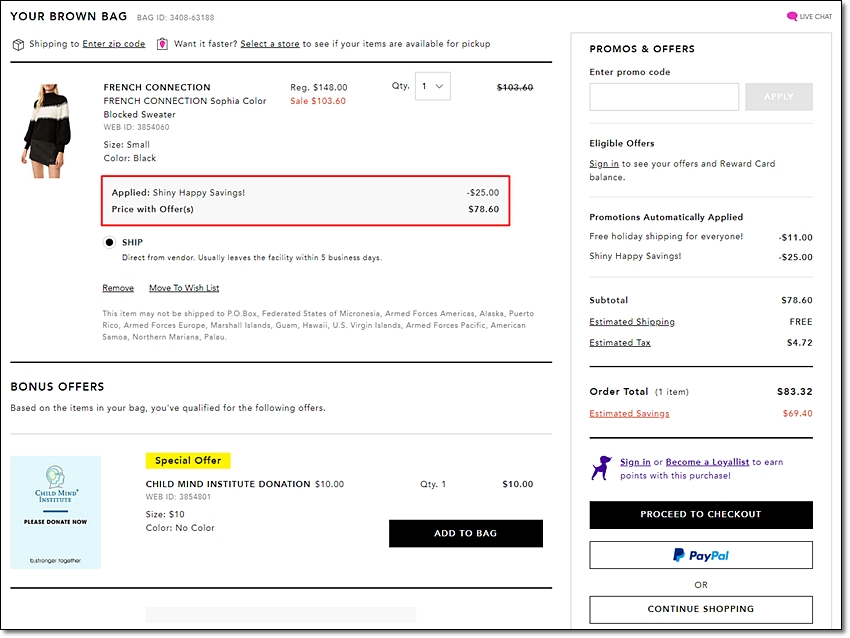The image size is (850, 638).
Task: Click the Enter zip code link
Action: [114, 44]
